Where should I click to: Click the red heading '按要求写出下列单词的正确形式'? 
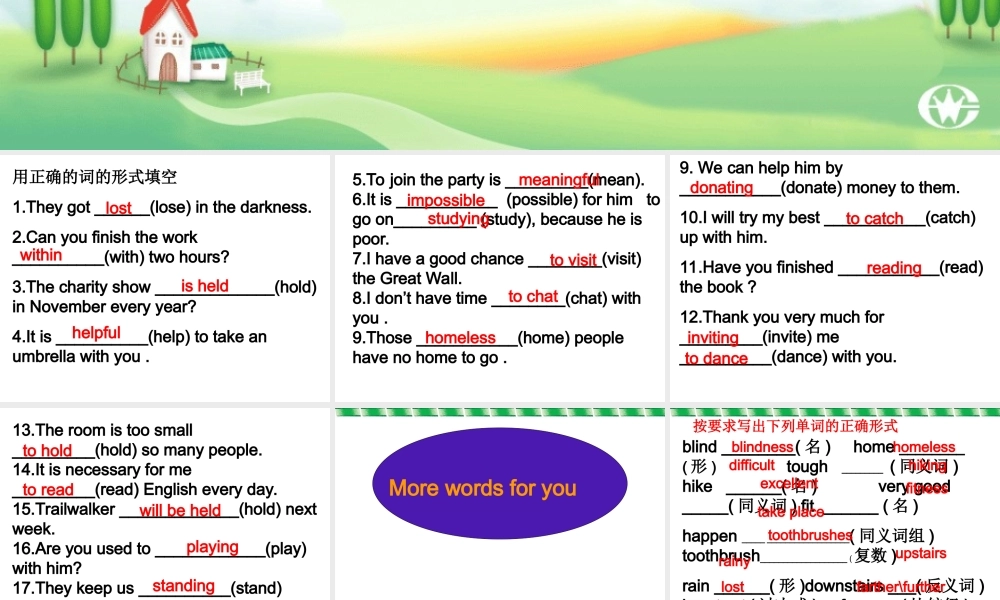795,426
